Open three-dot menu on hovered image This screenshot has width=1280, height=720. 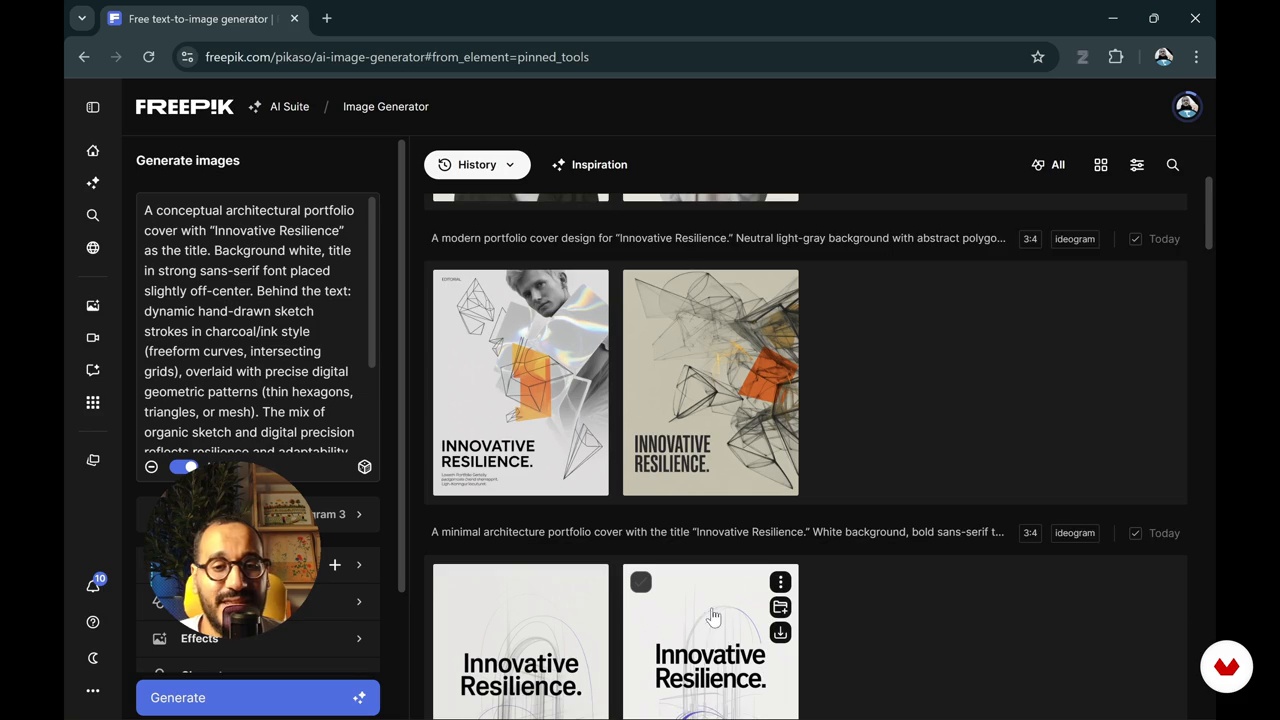(x=780, y=582)
